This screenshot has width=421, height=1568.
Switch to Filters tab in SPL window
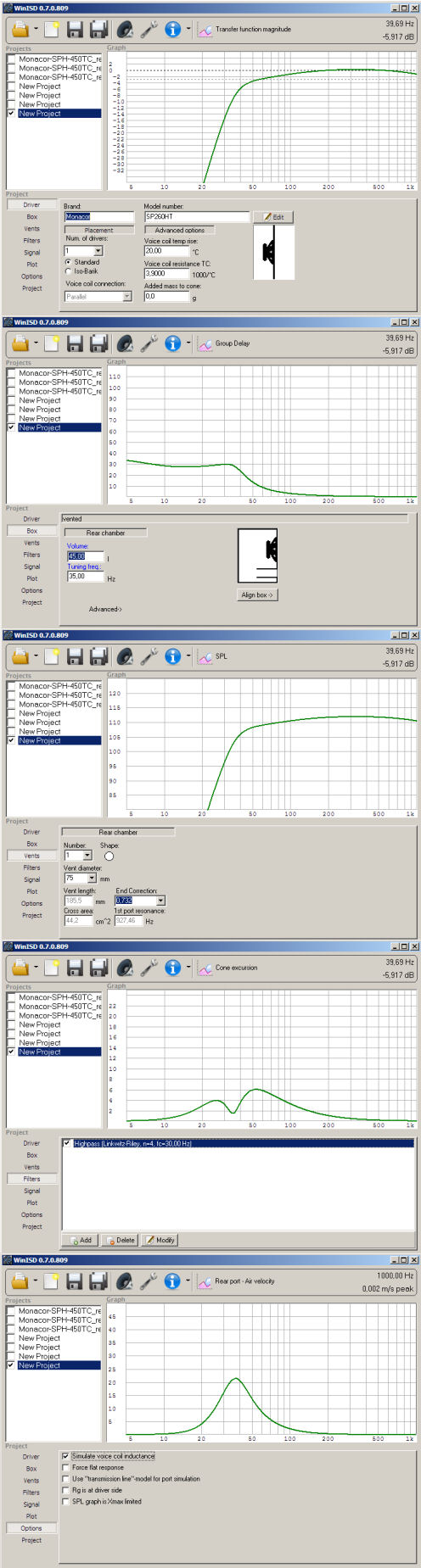31,868
